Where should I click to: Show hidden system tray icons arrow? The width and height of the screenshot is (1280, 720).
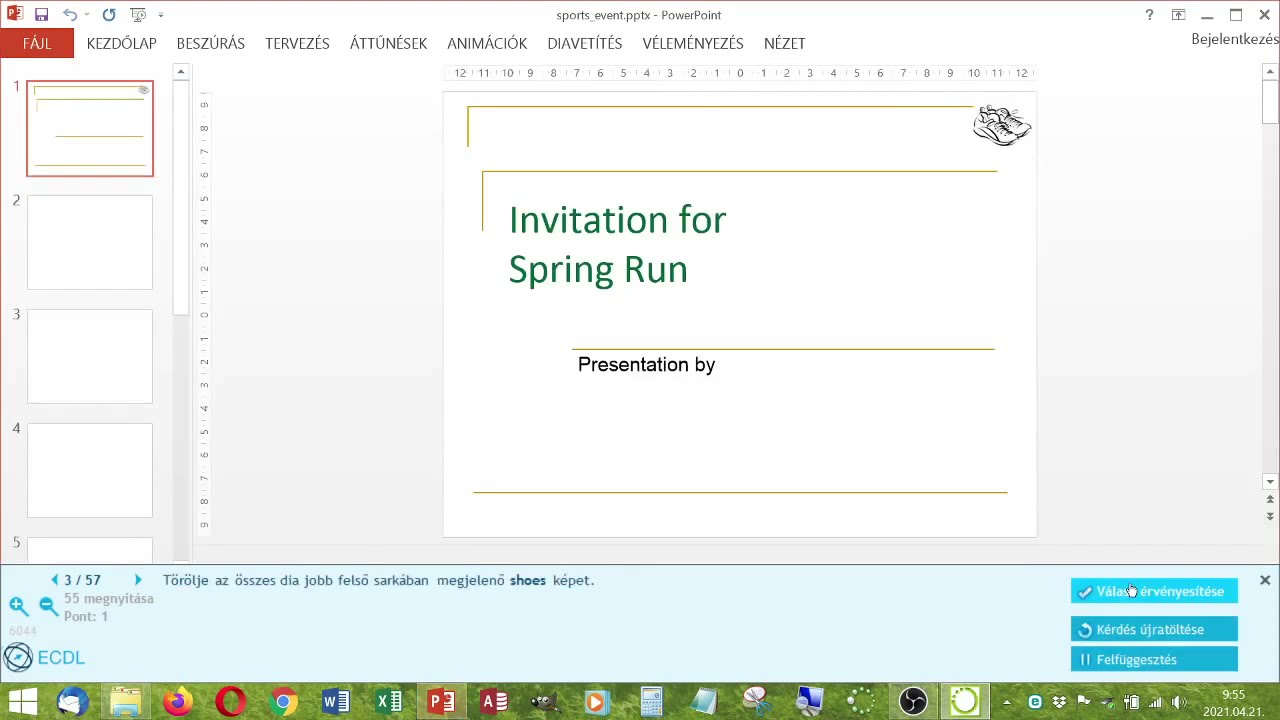(x=1007, y=702)
